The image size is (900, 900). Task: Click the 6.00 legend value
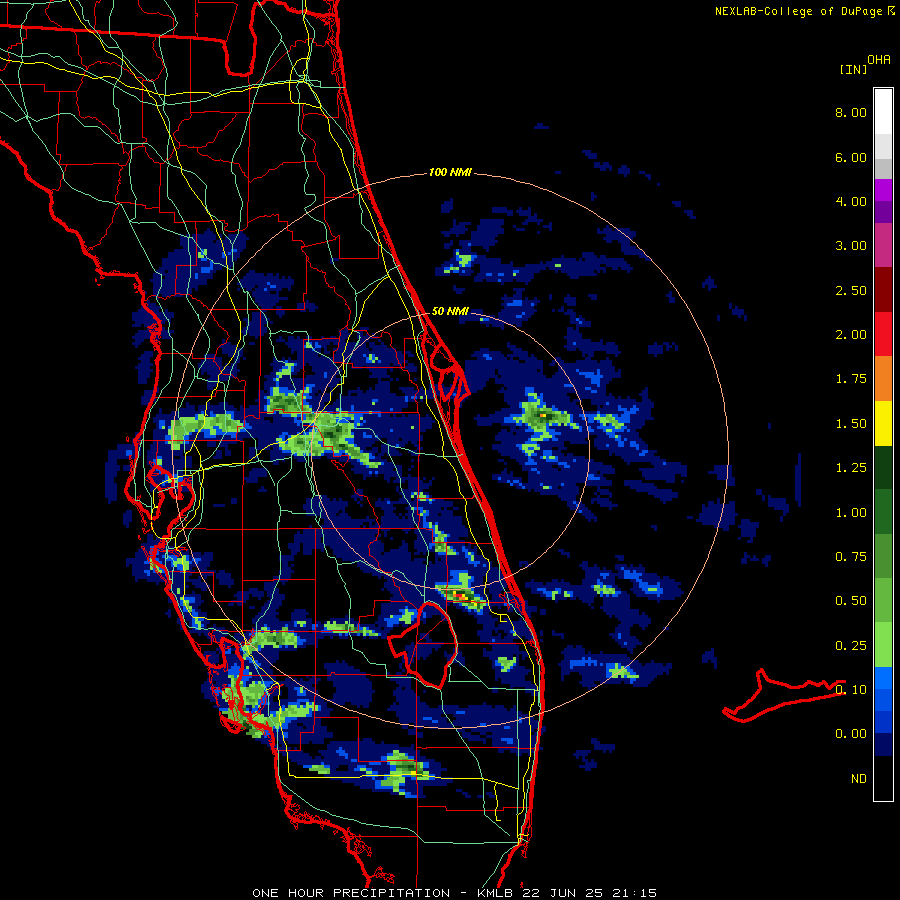click(x=851, y=157)
